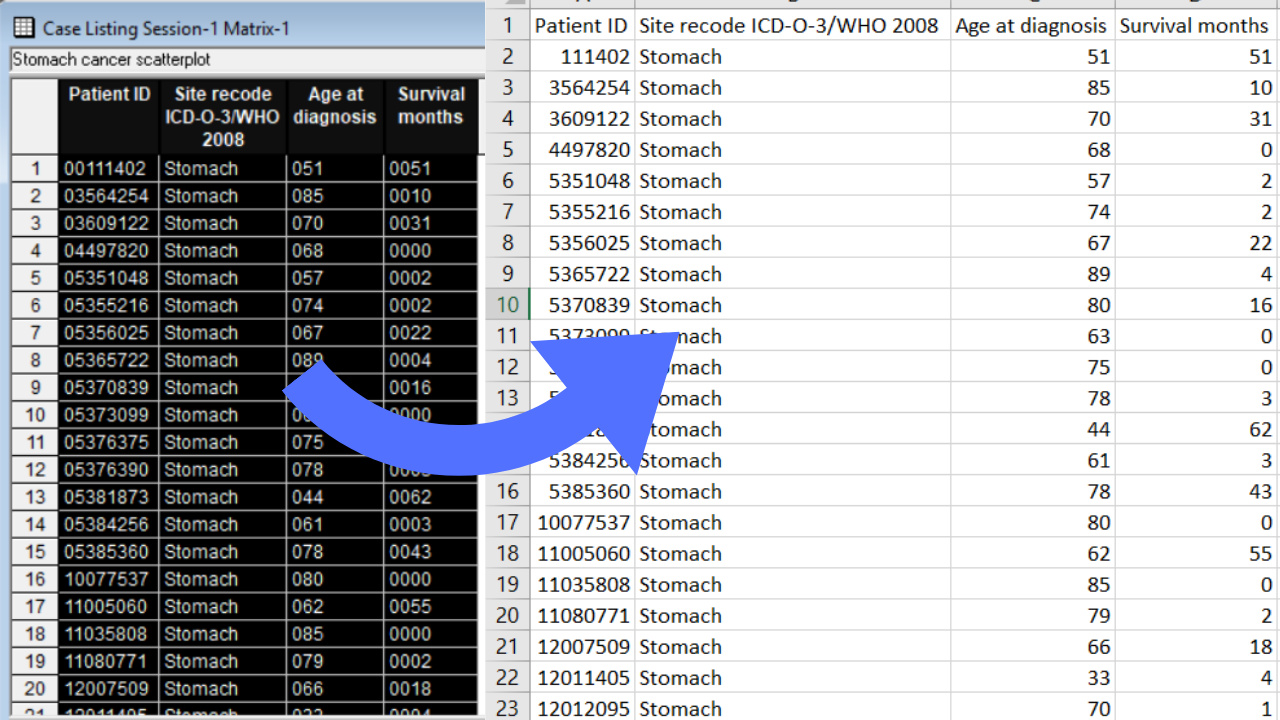This screenshot has width=1280, height=720.
Task: Select spreadsheet cell with Patient ID 4497820
Action: pos(582,149)
